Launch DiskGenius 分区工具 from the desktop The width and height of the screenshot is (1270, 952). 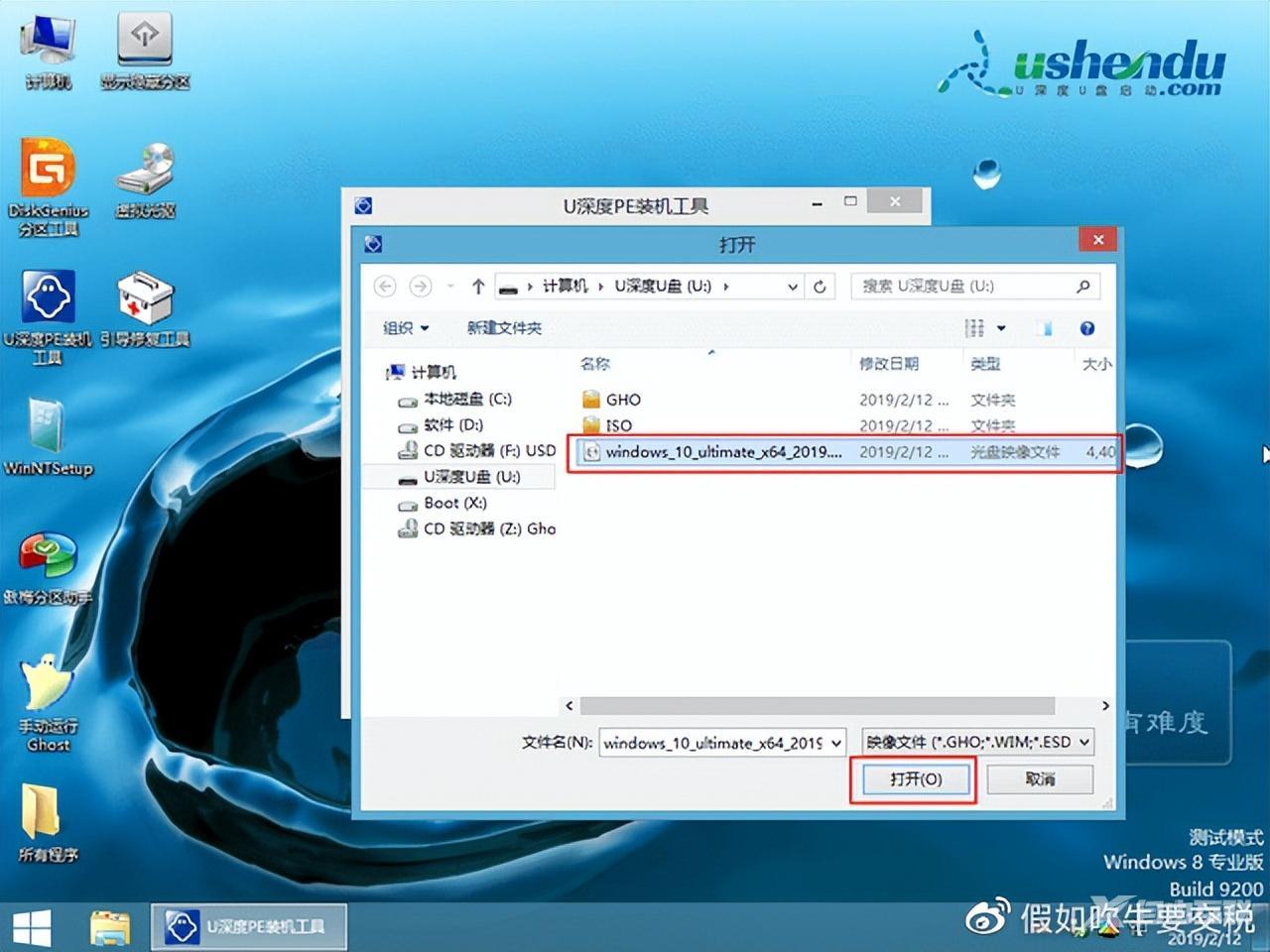48,188
